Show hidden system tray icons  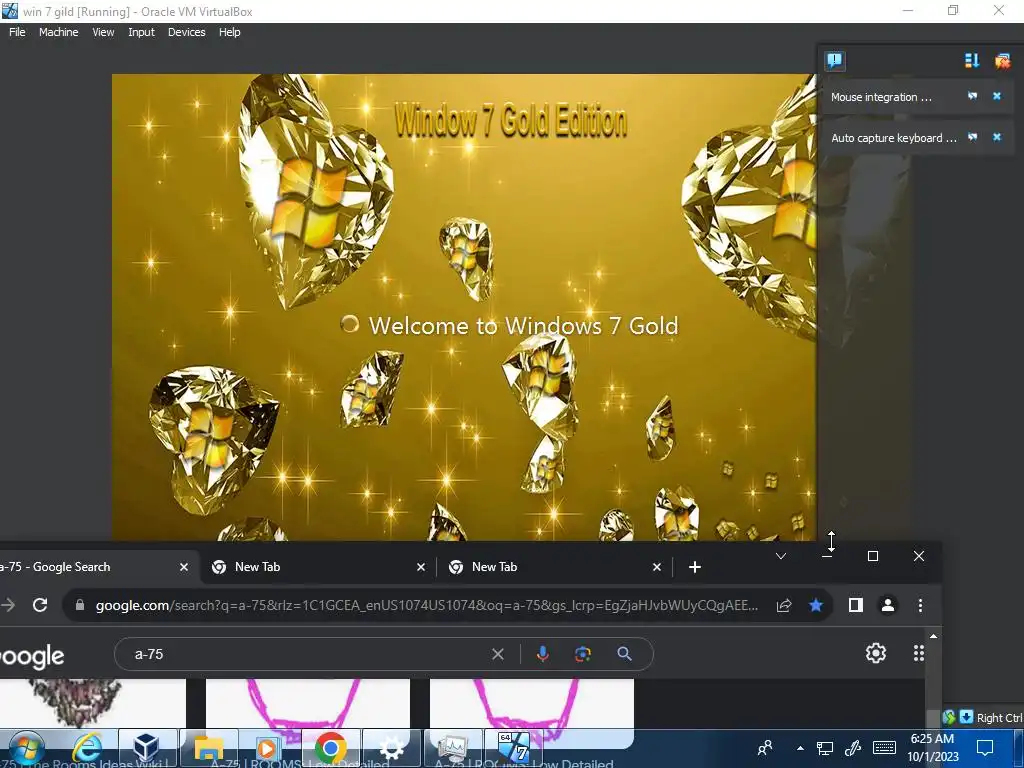(800, 748)
